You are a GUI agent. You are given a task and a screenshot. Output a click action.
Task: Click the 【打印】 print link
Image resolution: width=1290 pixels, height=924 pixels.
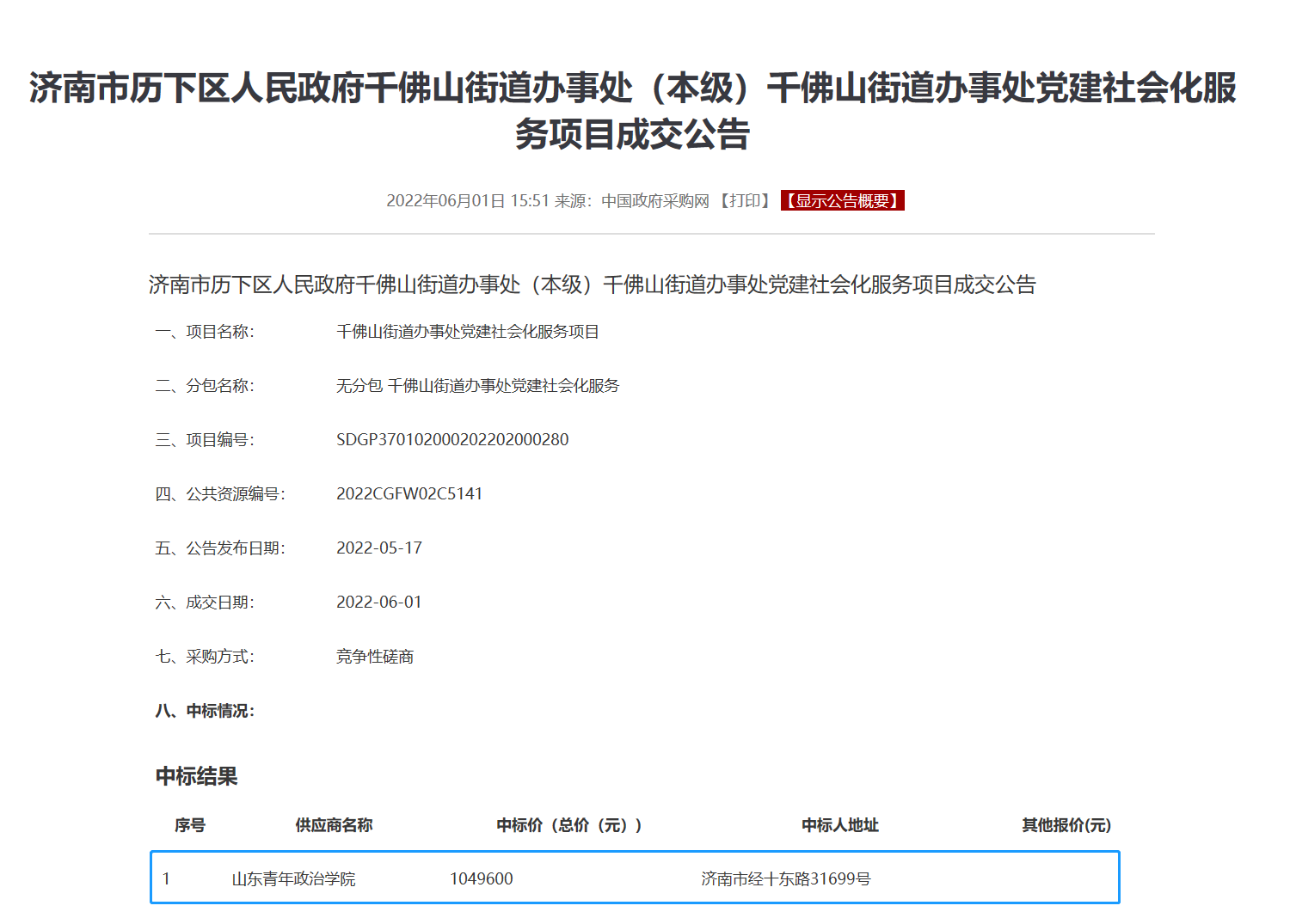(745, 201)
